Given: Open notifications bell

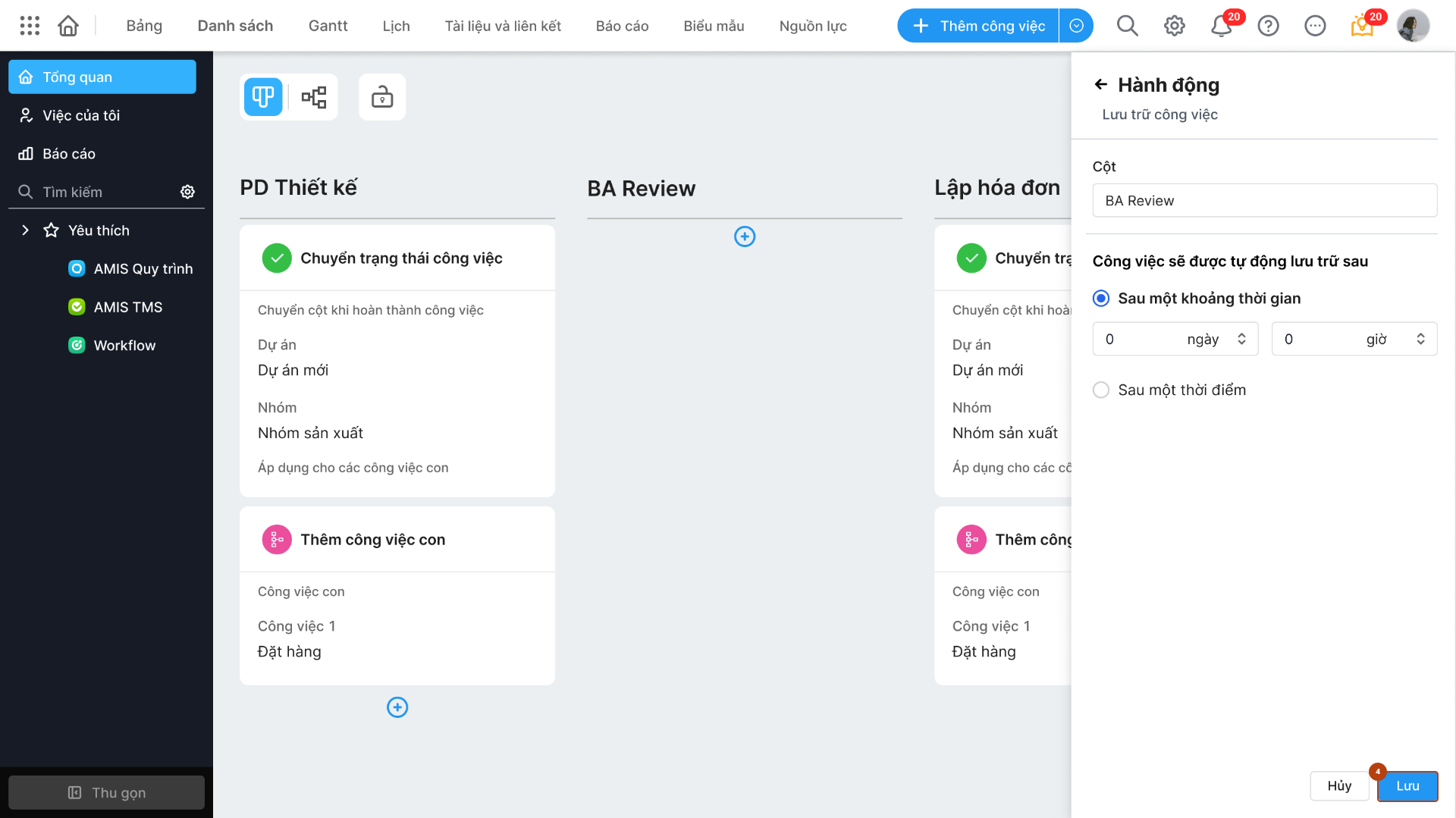Looking at the screenshot, I should [1221, 26].
